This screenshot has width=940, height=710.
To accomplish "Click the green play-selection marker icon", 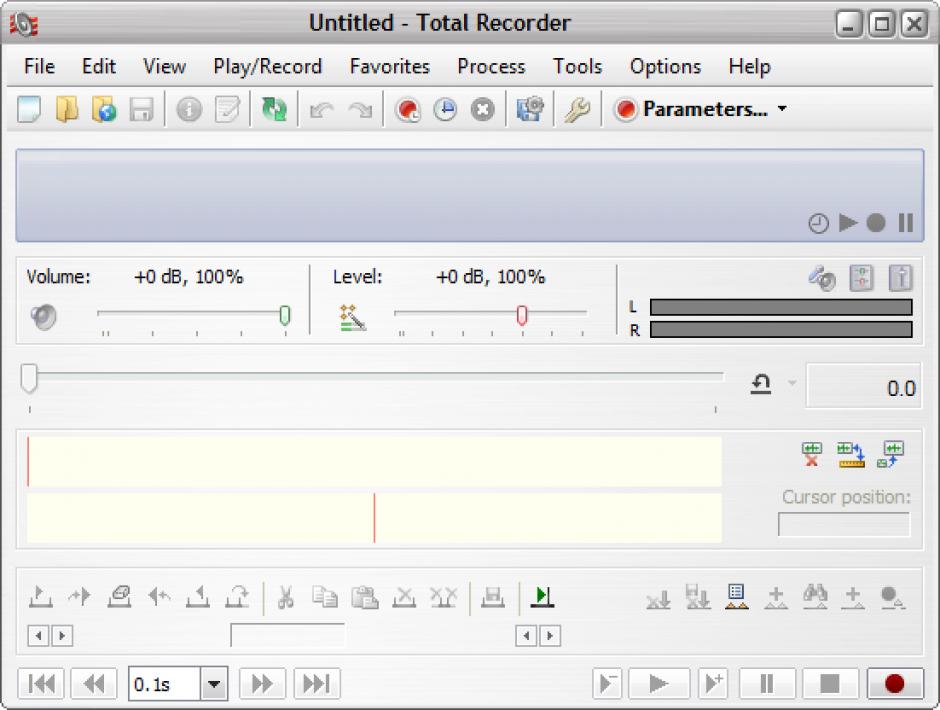I will [x=542, y=597].
